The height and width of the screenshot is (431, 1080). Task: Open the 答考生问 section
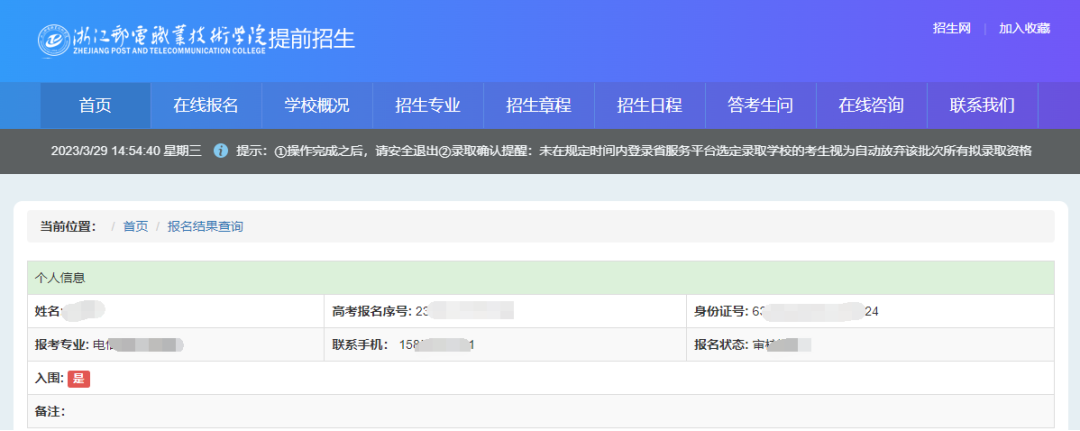click(x=761, y=106)
